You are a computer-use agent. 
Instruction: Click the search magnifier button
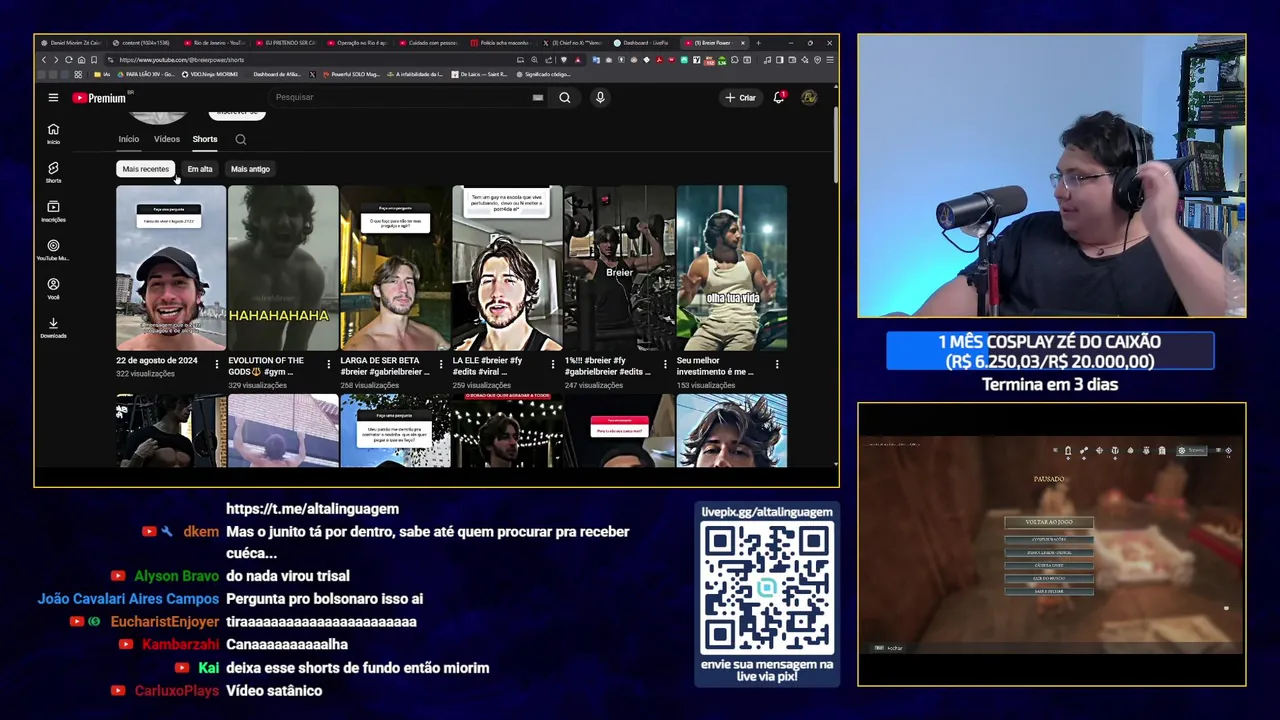[565, 97]
